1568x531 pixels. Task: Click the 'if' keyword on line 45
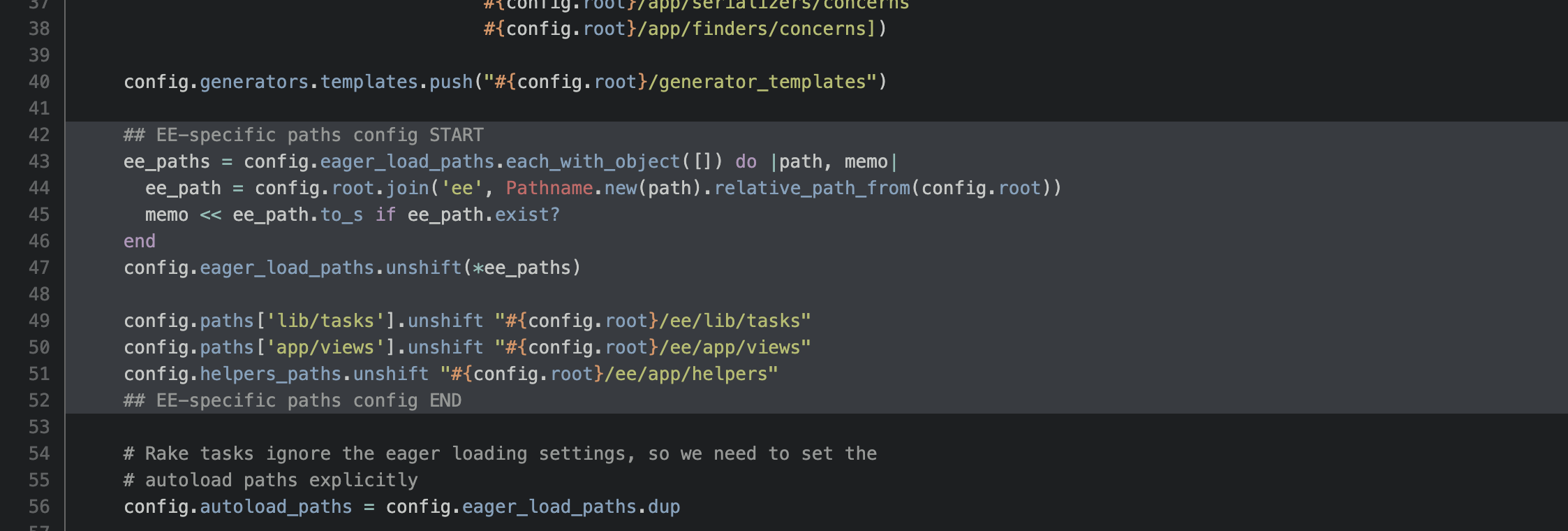point(385,214)
